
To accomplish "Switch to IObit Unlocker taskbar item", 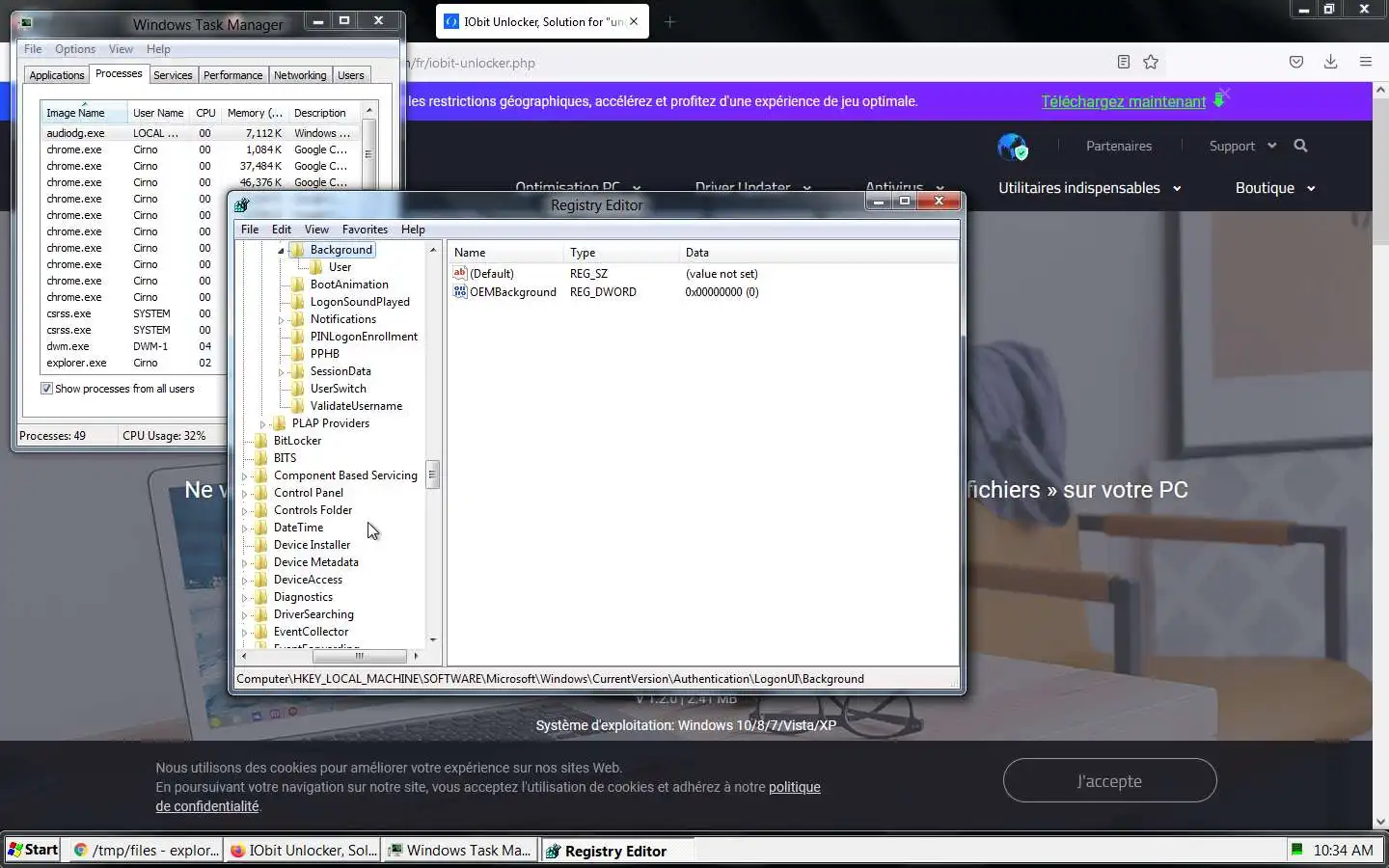I will 303,850.
